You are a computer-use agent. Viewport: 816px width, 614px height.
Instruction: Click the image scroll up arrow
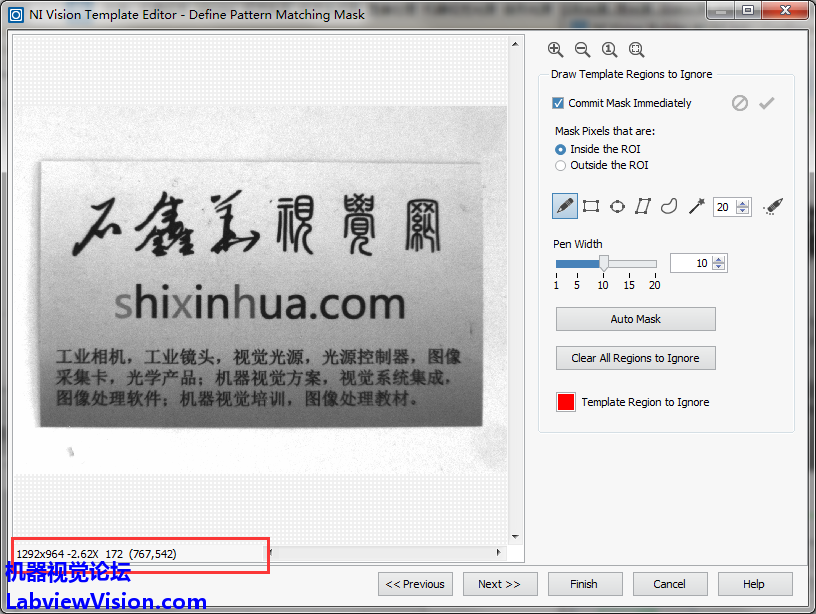(x=515, y=44)
